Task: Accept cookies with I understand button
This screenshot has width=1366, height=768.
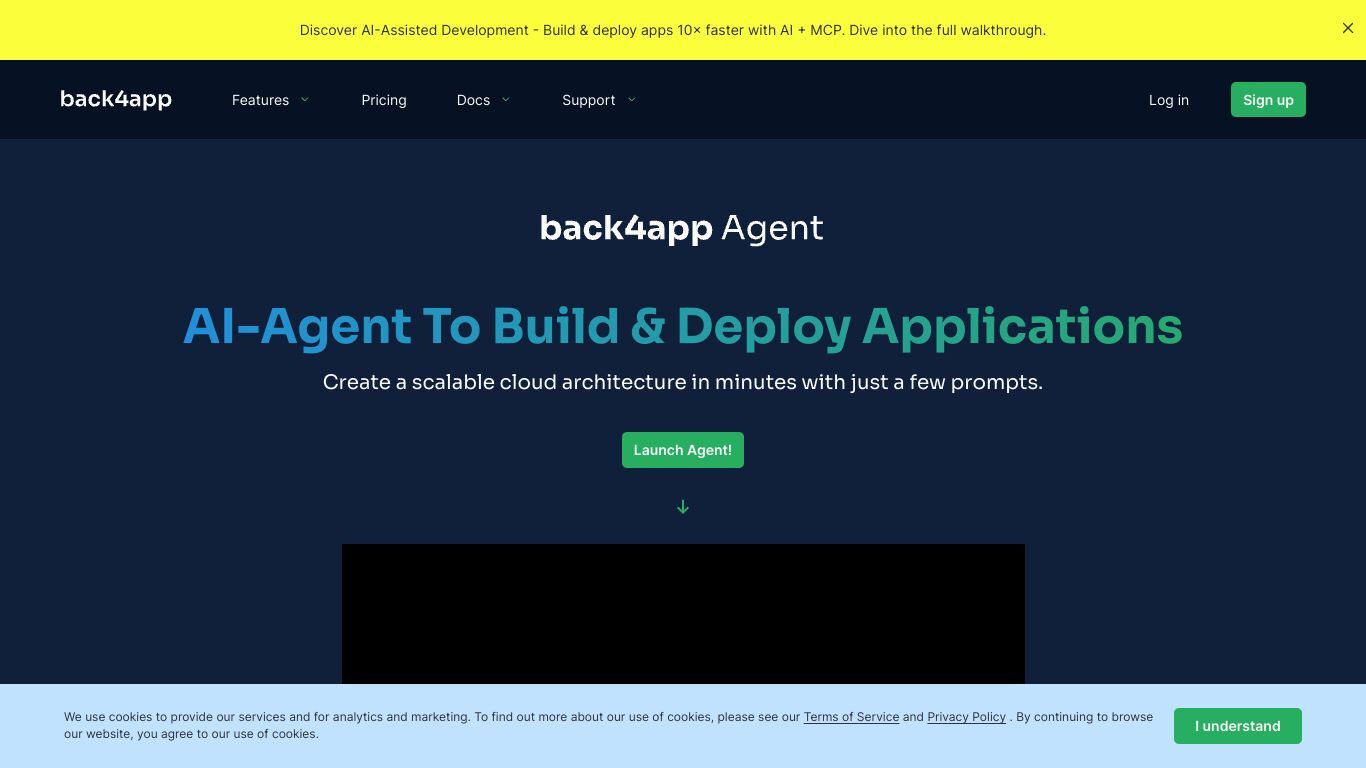Action: pyautogui.click(x=1238, y=726)
